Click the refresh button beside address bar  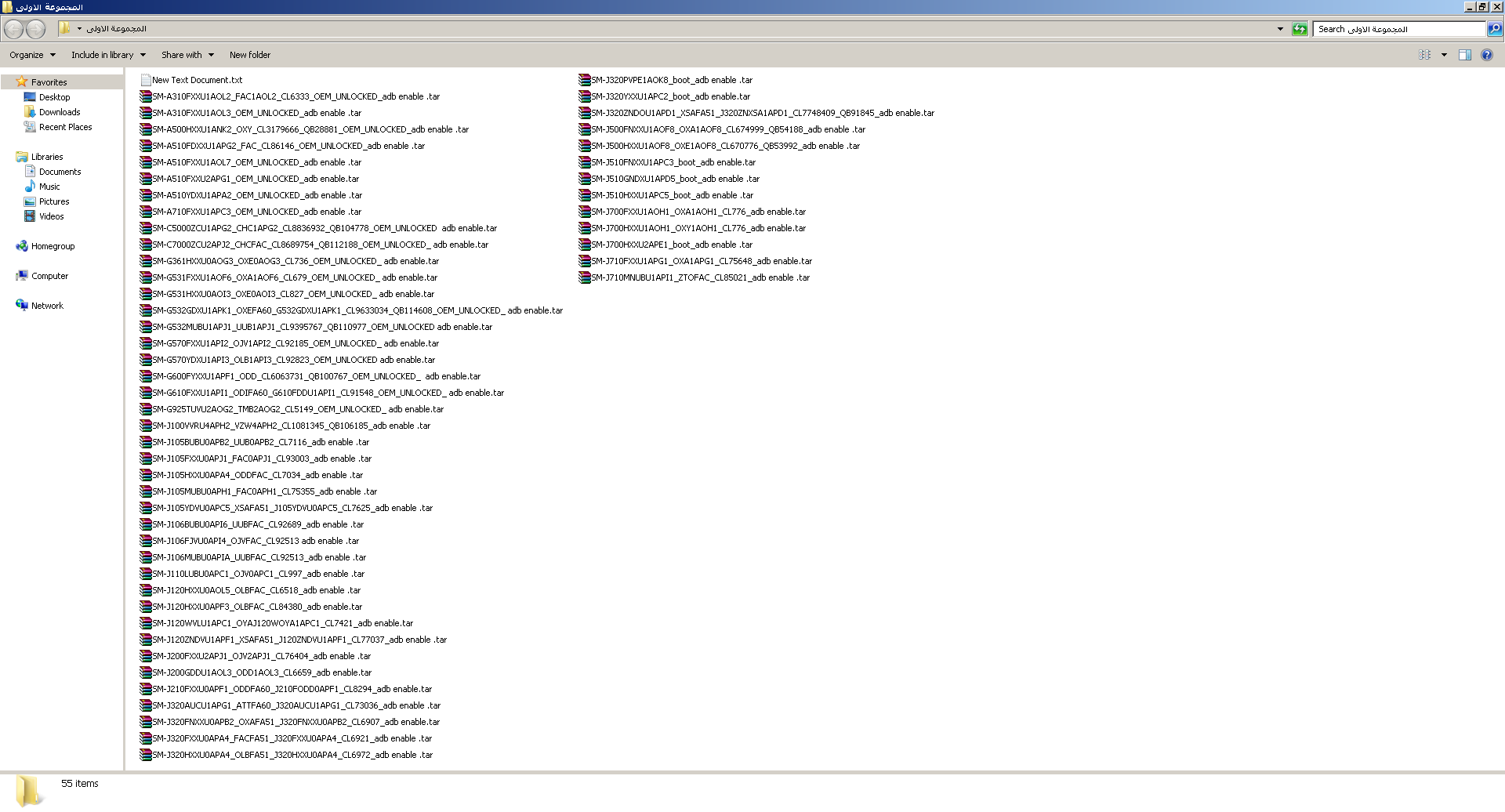pos(1300,29)
